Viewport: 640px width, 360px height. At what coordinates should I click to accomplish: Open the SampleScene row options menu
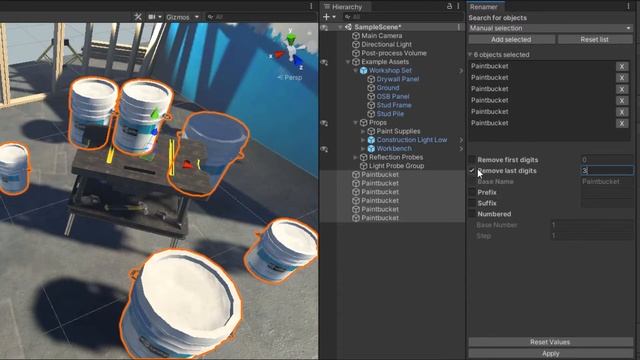(459, 27)
